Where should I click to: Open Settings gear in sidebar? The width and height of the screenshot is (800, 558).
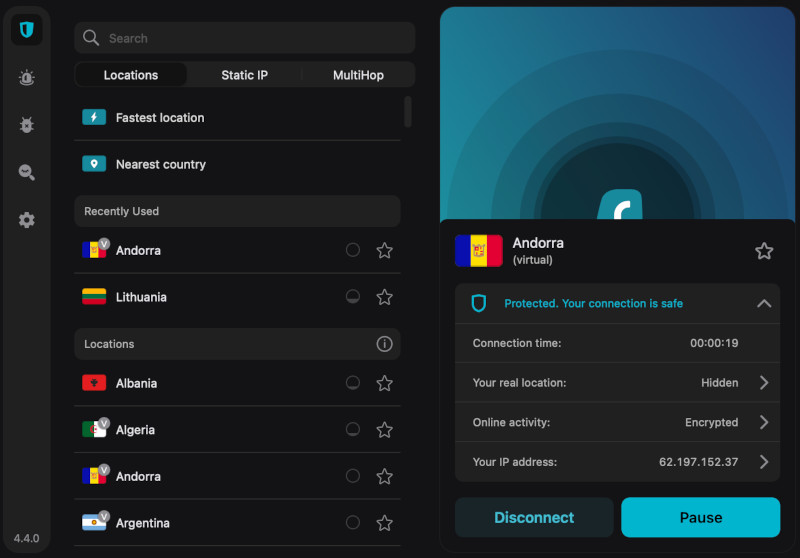click(27, 220)
